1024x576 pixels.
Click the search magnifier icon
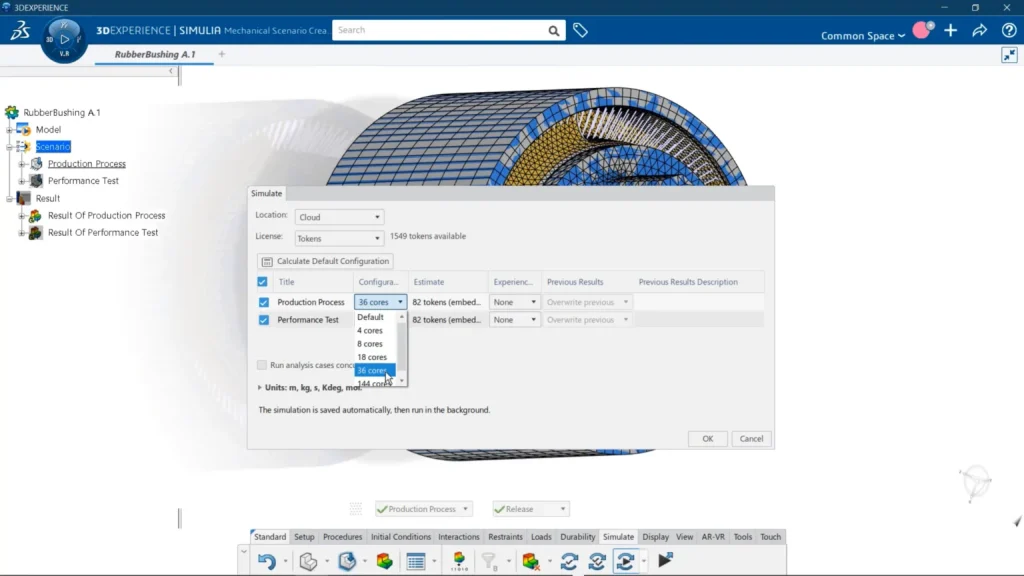553,31
